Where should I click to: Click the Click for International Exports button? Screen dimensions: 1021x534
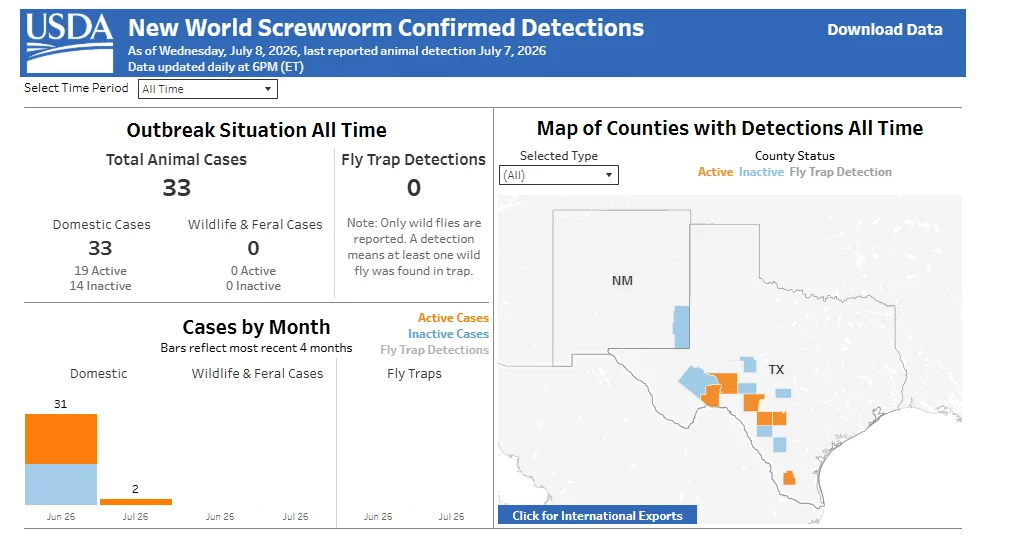597,515
